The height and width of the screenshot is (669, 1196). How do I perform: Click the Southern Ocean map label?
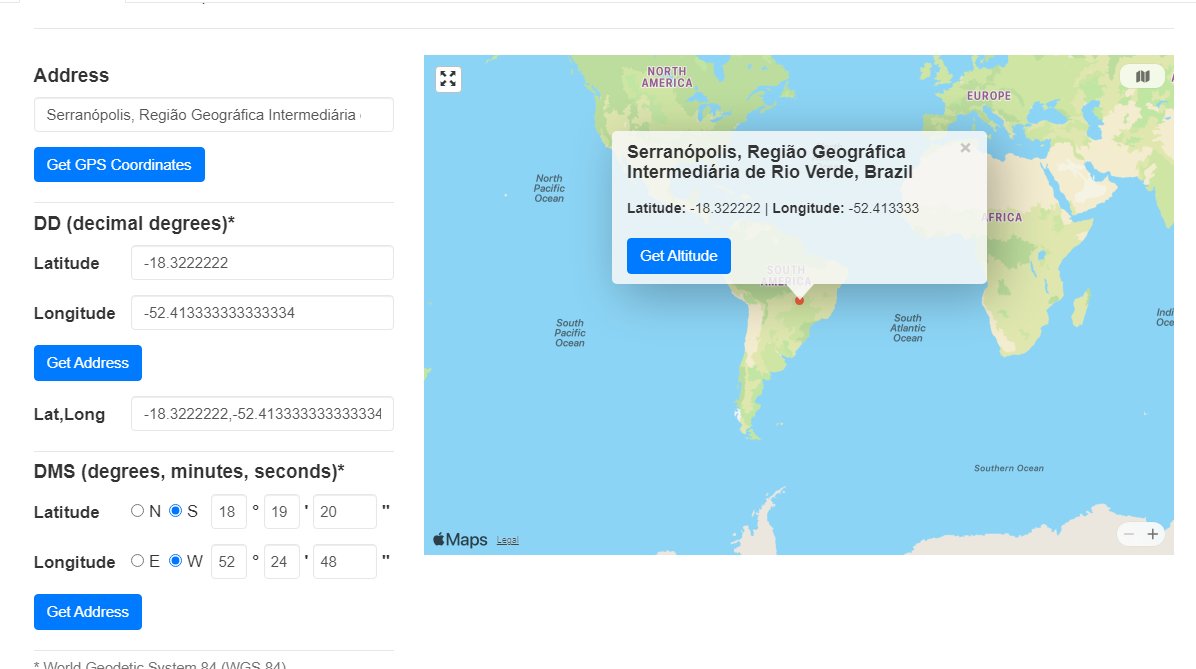tap(1008, 468)
